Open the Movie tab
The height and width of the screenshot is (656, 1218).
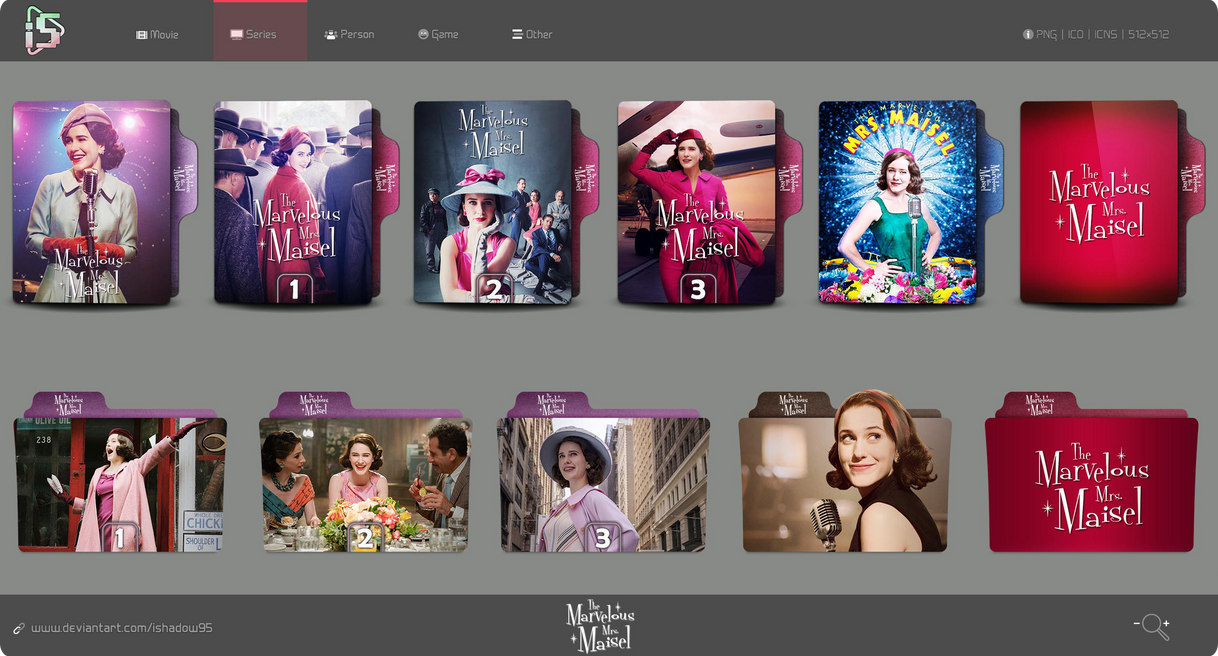coord(157,34)
